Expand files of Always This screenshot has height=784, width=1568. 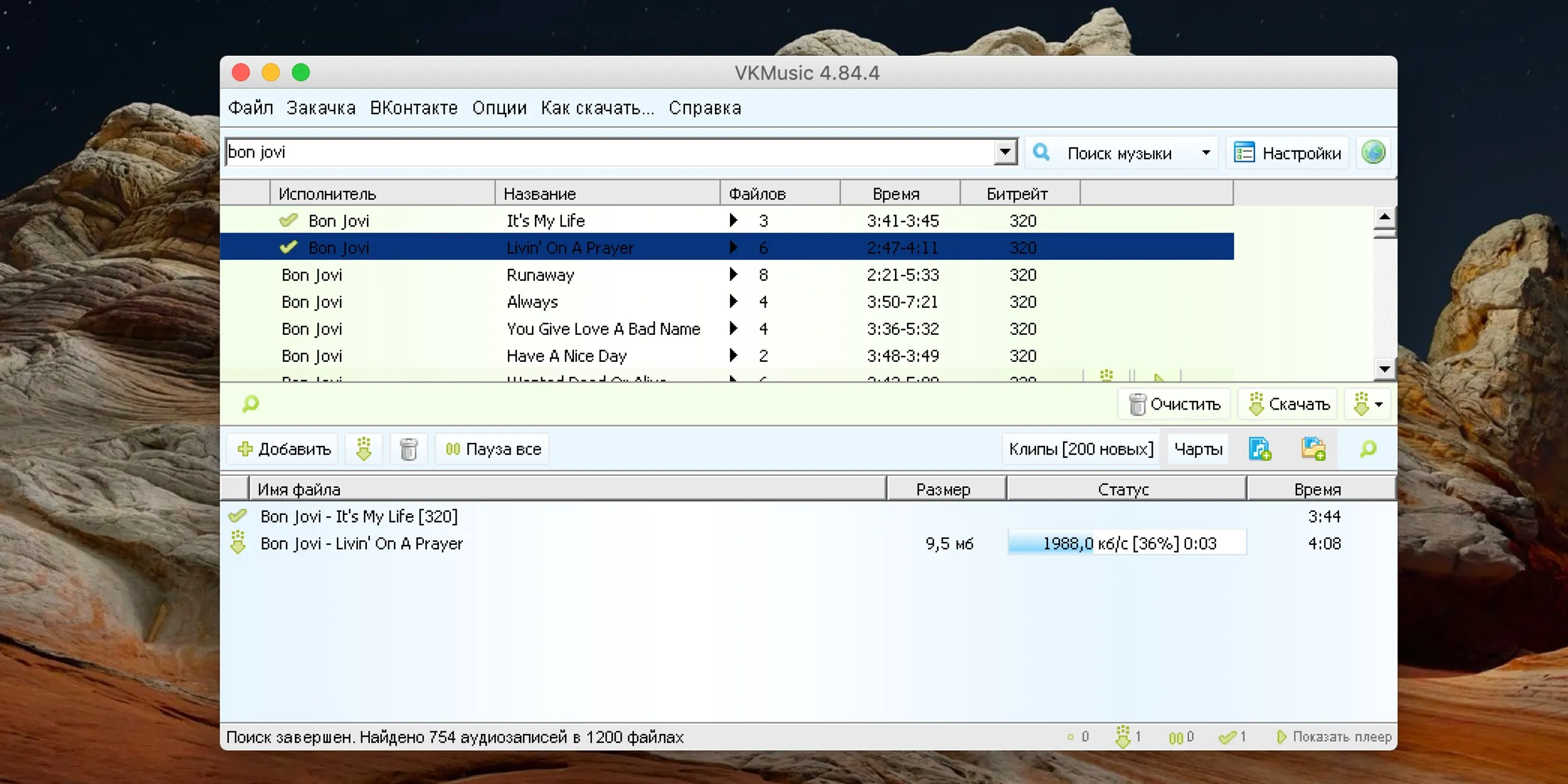point(733,301)
